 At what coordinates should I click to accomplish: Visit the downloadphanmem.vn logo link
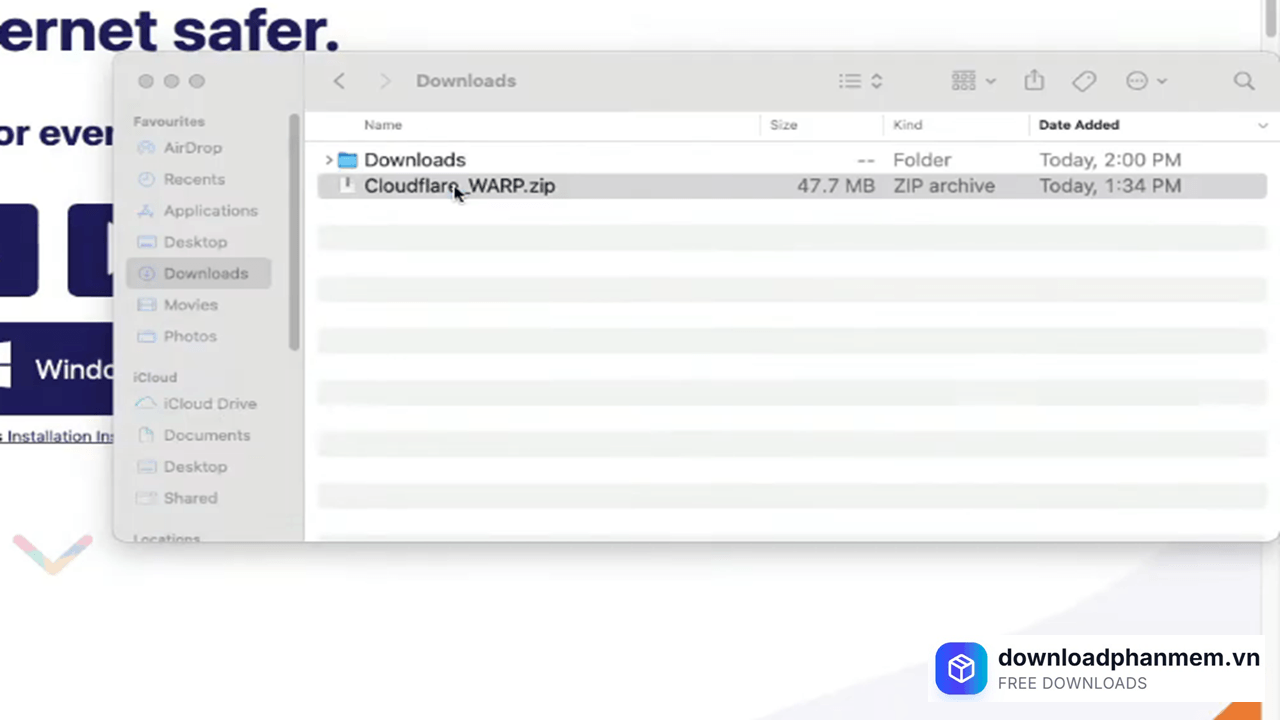click(x=961, y=668)
